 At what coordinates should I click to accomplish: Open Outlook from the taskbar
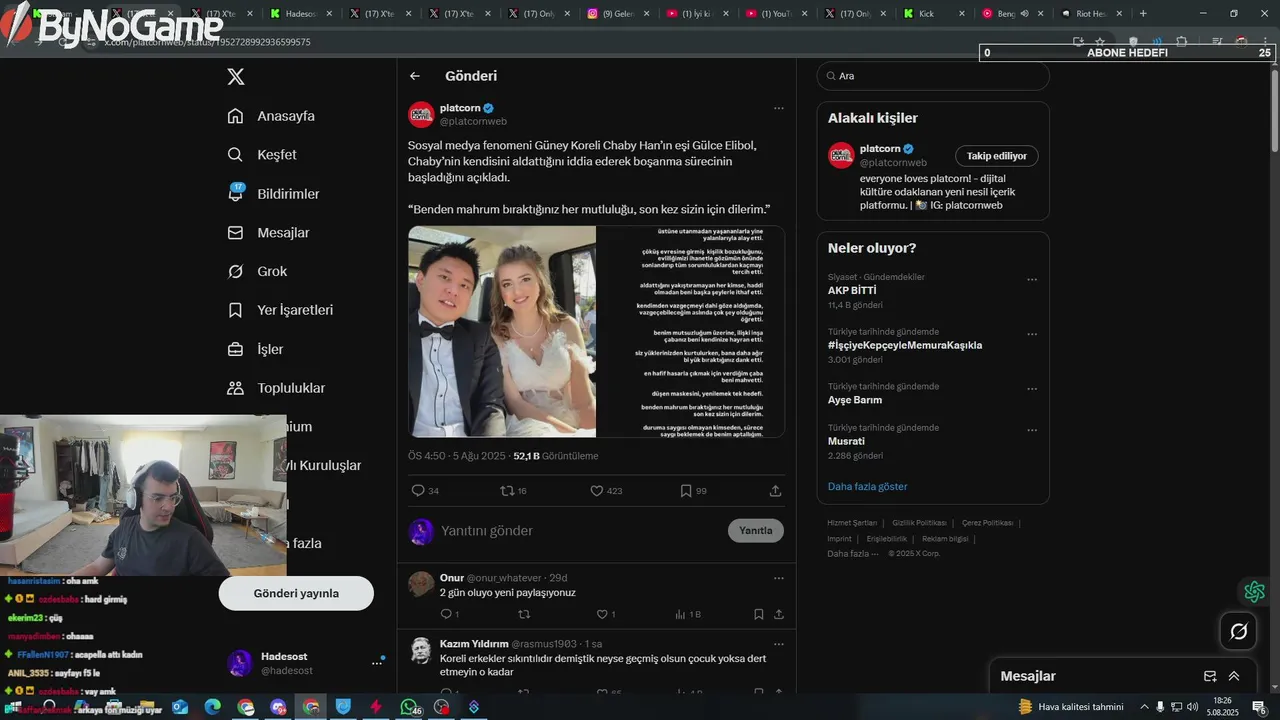click(x=180, y=707)
